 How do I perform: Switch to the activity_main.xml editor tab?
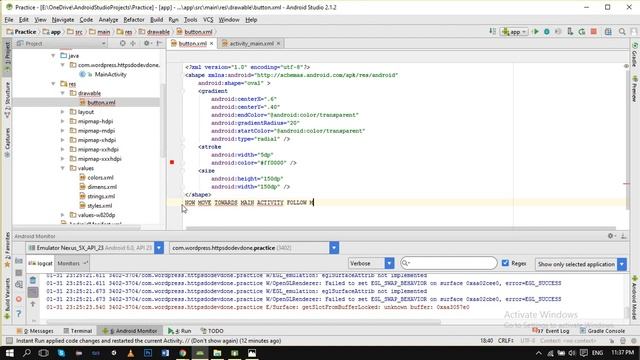251,44
